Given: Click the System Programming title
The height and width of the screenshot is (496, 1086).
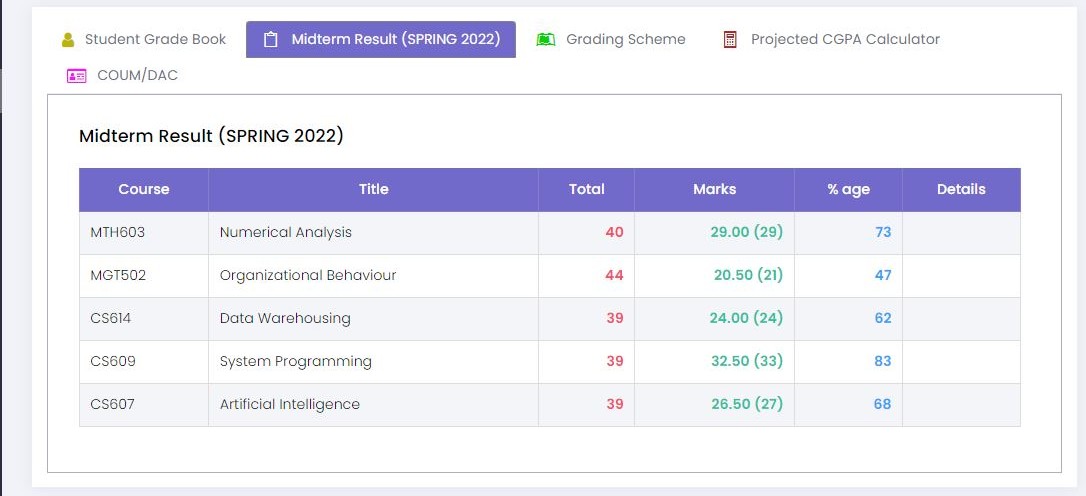Looking at the screenshot, I should (x=296, y=362).
